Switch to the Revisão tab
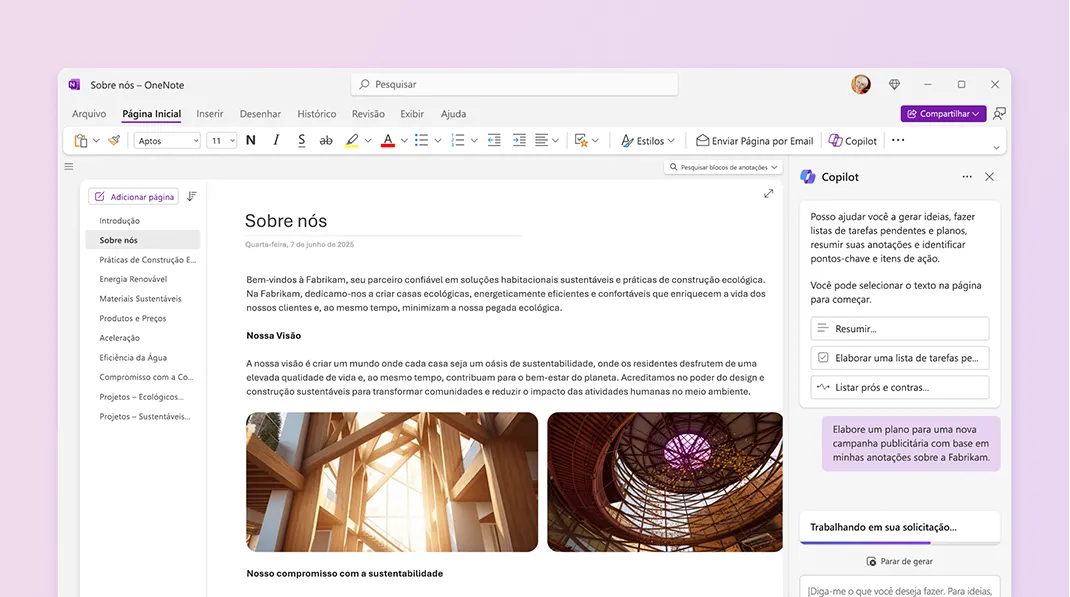The image size is (1070, 597). click(x=368, y=114)
